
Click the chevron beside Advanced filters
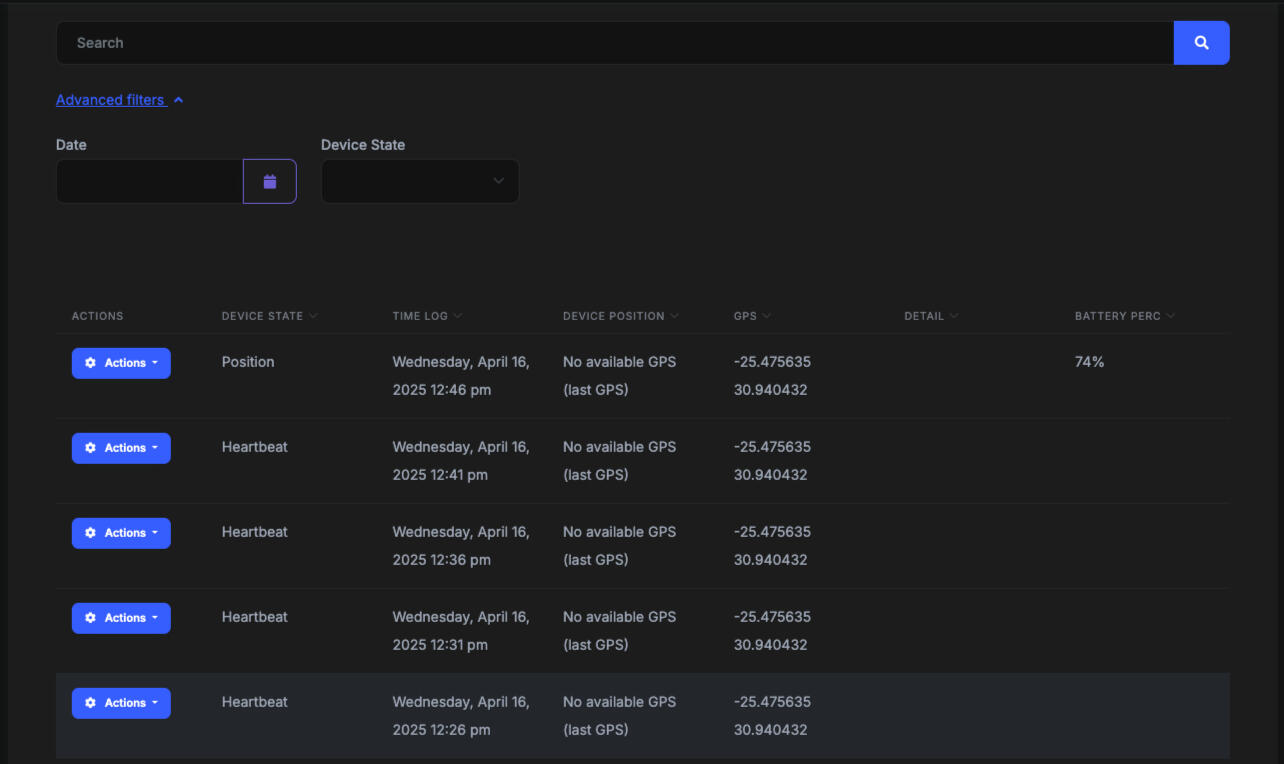click(x=178, y=100)
